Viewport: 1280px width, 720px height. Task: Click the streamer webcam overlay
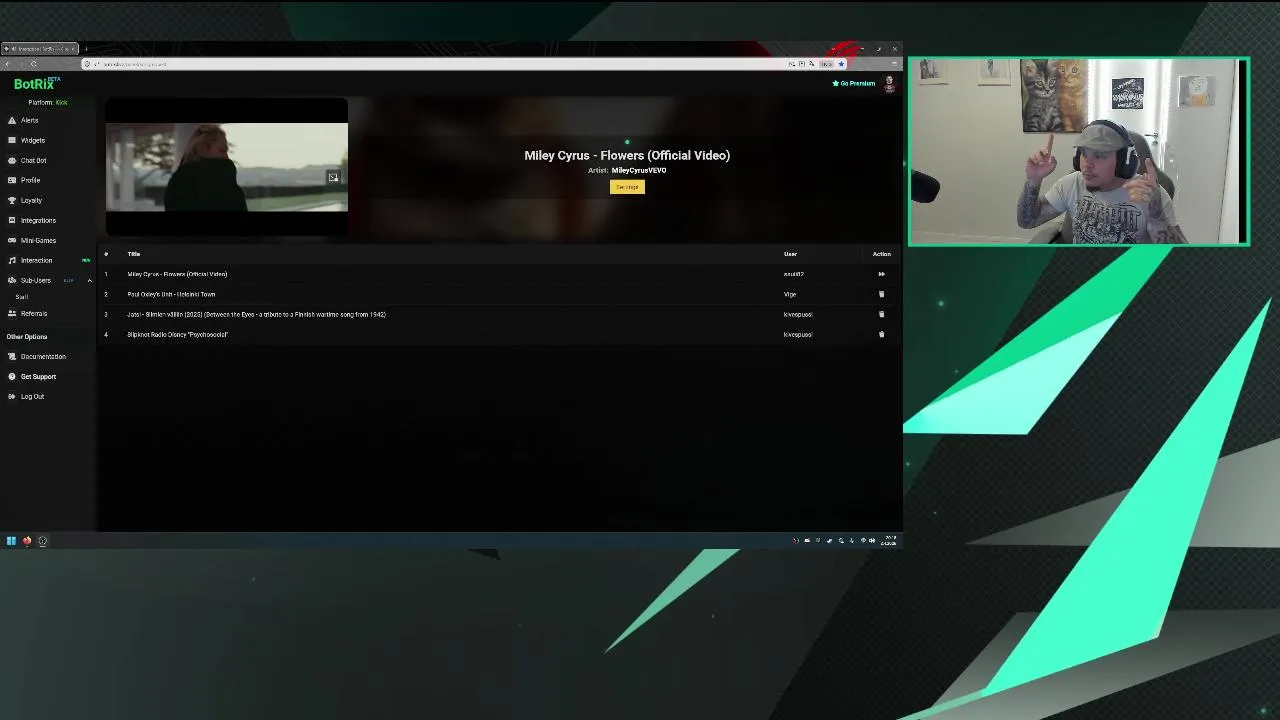click(x=1079, y=151)
